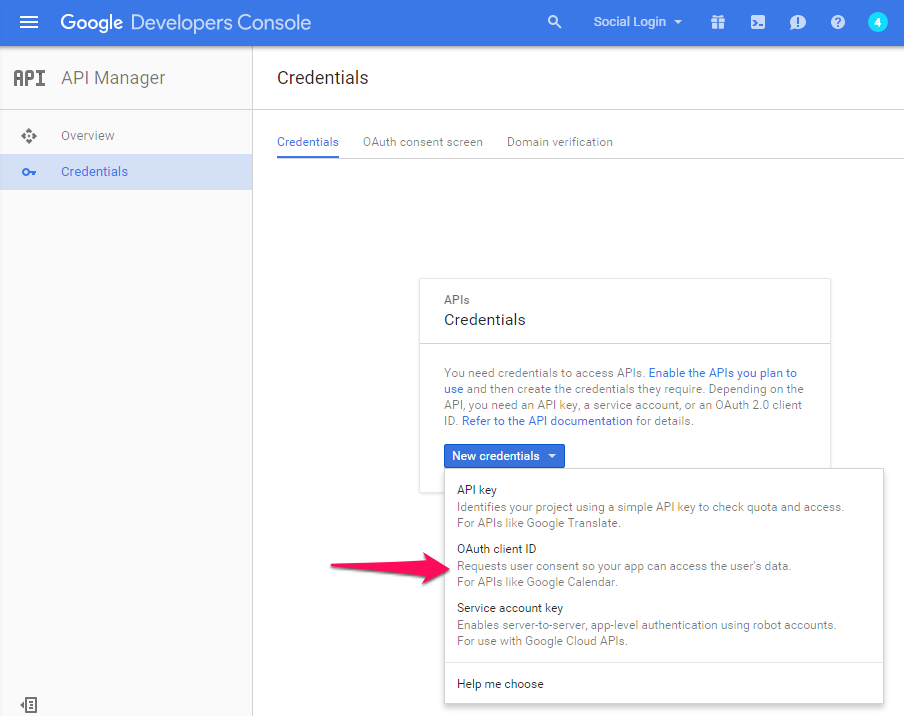
Task: Click the API Manager heading
Action: click(113, 78)
